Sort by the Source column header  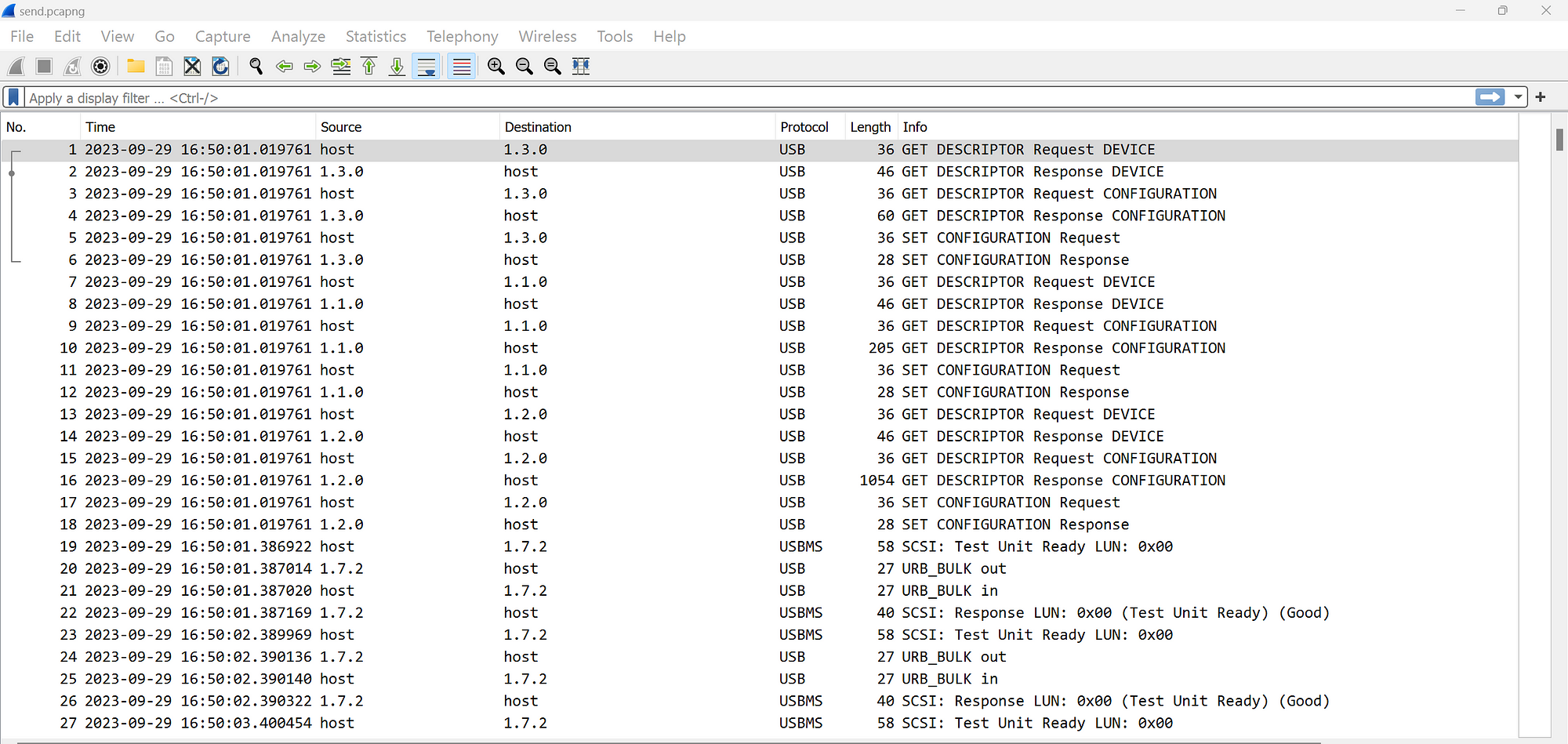(408, 127)
